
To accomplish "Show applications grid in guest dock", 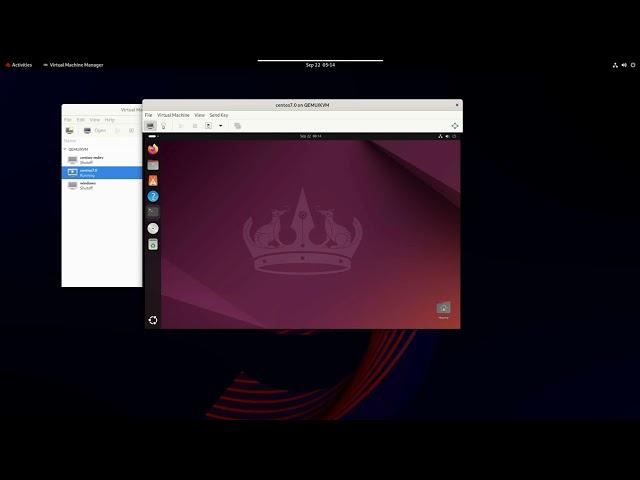I will pos(153,320).
